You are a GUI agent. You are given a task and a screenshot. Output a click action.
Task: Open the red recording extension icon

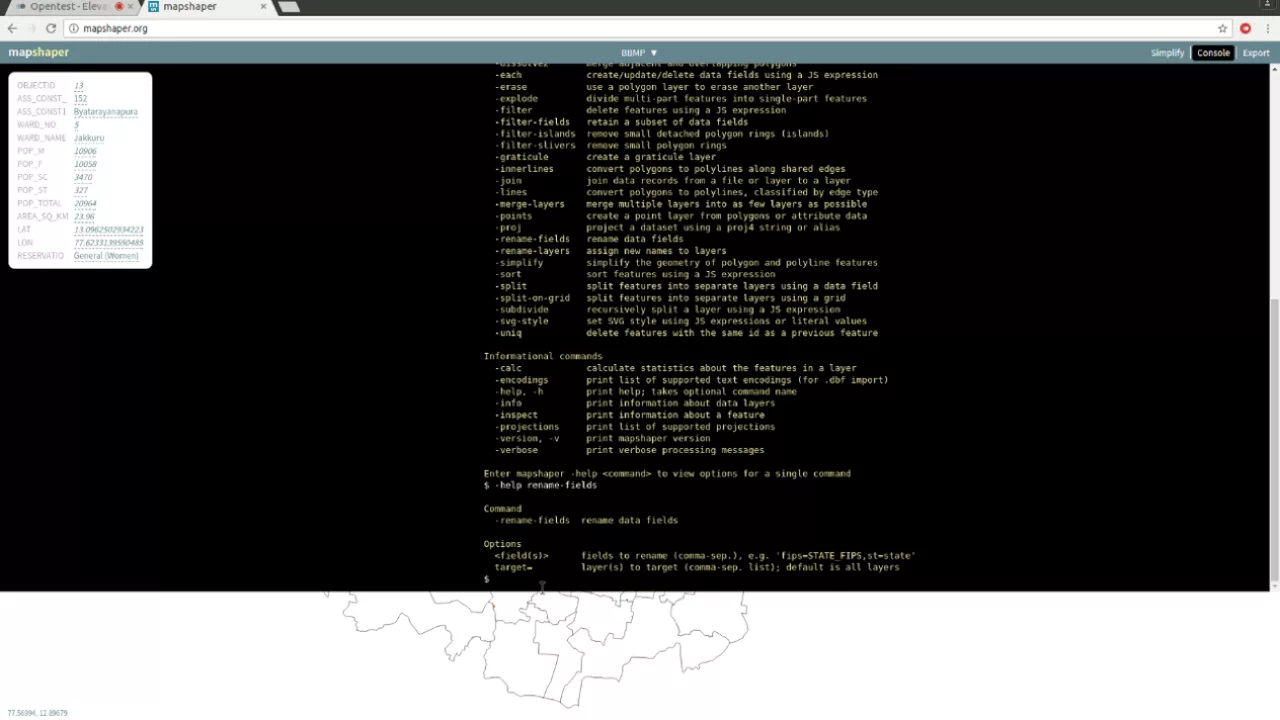pos(1245,28)
